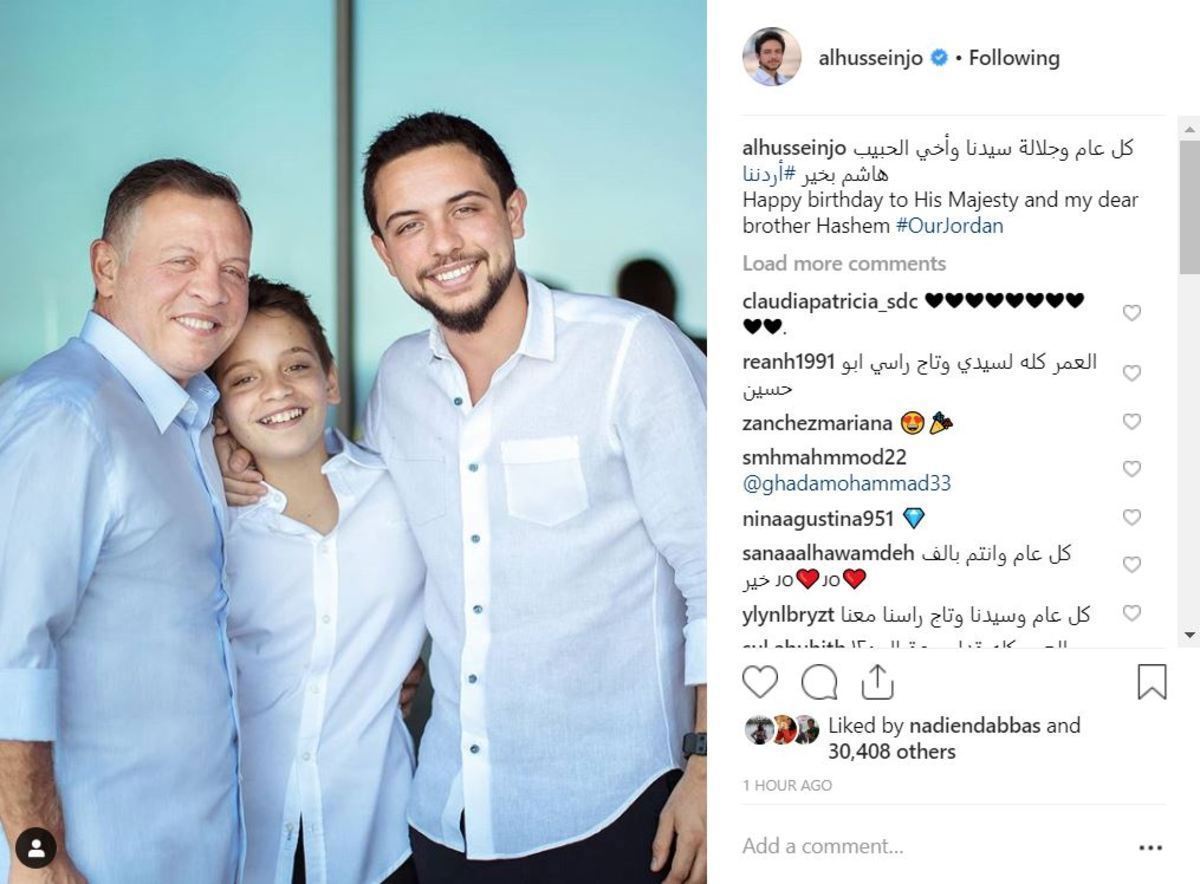Image resolution: width=1200 pixels, height=884 pixels.
Task: Open nadiendabbas profile from the likes line
Action: 975,726
